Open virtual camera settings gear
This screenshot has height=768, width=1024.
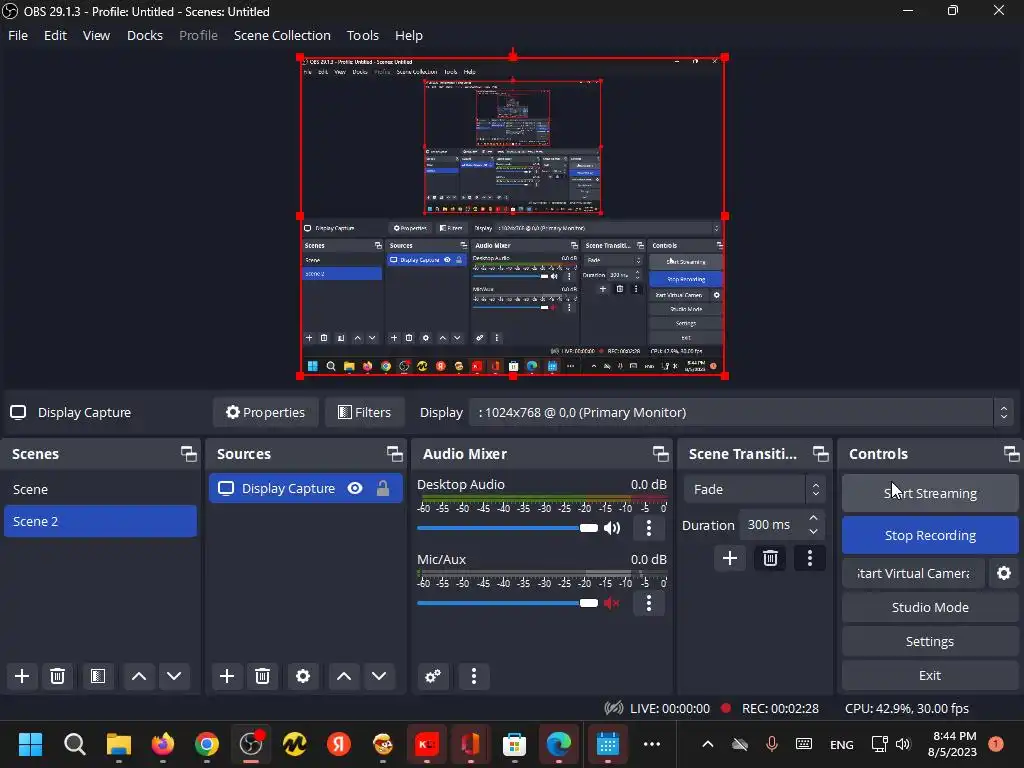point(1004,573)
